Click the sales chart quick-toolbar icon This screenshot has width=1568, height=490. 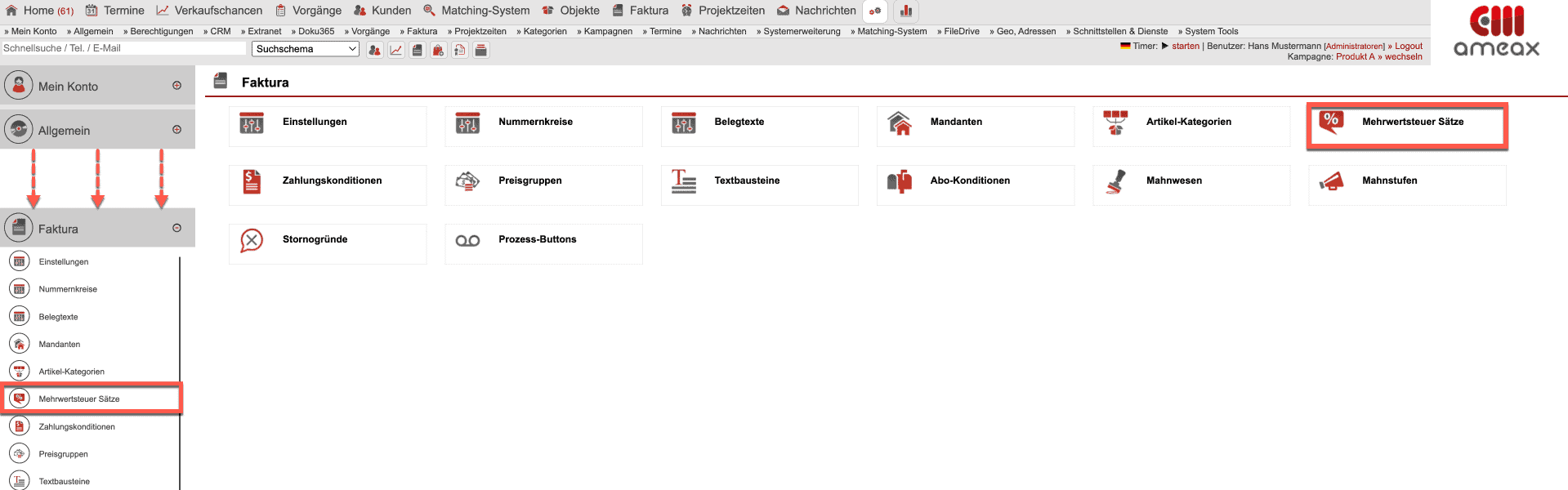396,50
